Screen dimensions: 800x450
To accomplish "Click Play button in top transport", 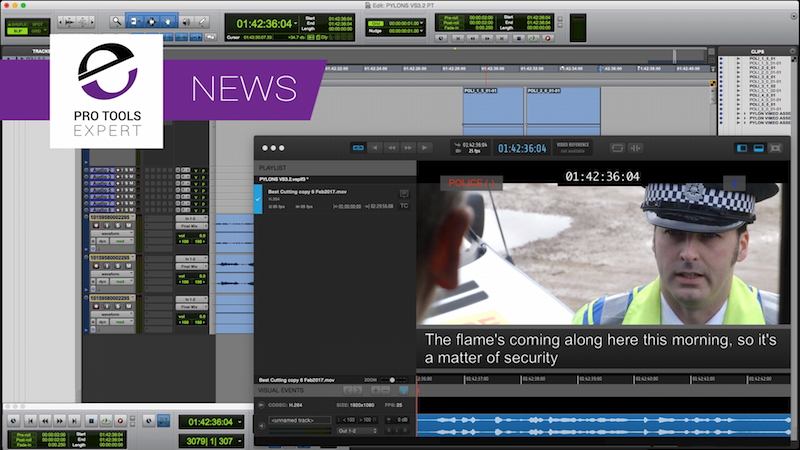I will click(x=533, y=38).
